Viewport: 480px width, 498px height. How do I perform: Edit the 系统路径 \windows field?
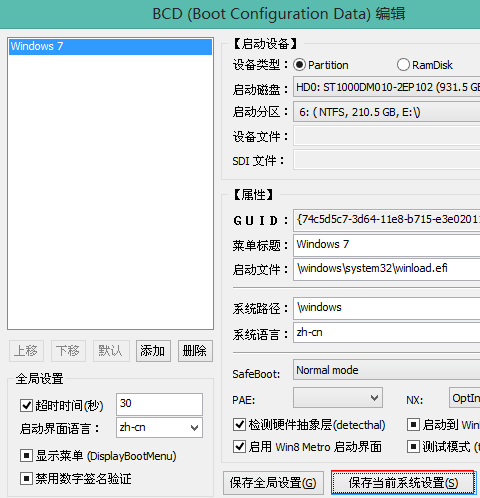pos(387,308)
